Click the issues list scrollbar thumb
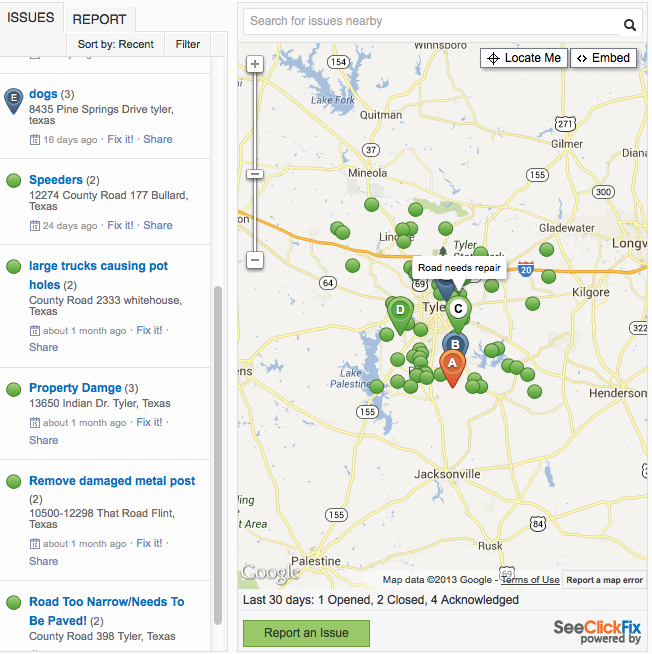The width and height of the screenshot is (652, 654). (x=218, y=455)
